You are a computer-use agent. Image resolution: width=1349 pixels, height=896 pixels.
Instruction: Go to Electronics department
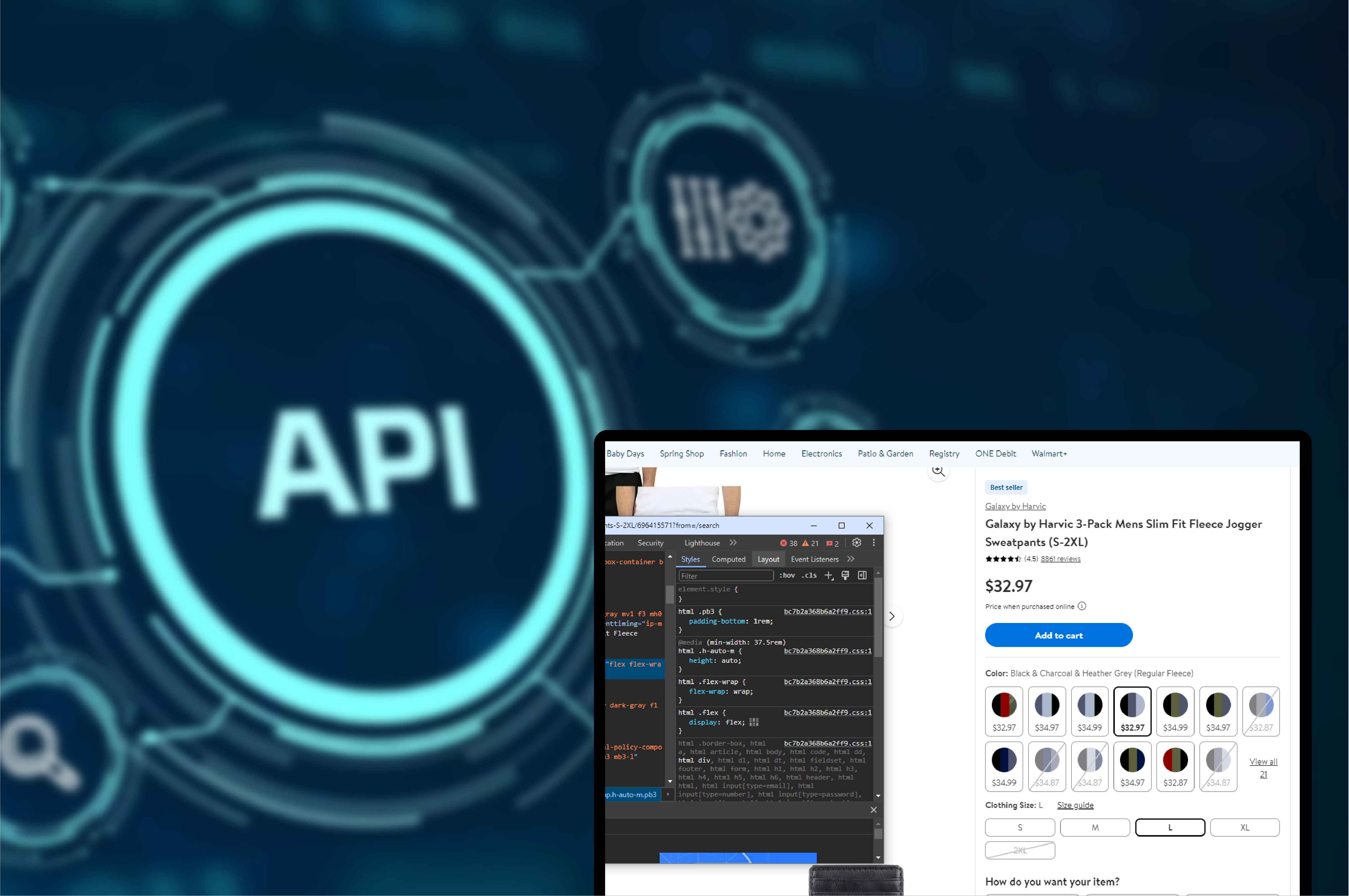pyautogui.click(x=821, y=453)
